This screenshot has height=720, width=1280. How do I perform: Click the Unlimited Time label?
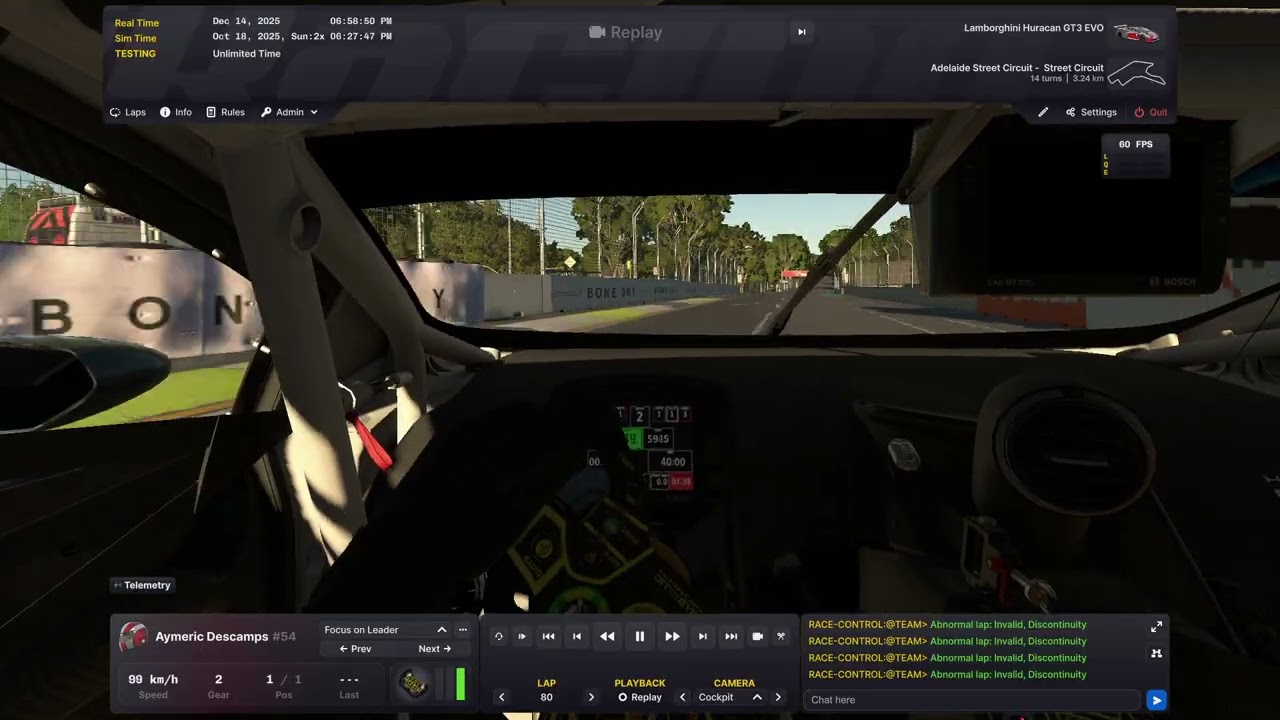[246, 54]
